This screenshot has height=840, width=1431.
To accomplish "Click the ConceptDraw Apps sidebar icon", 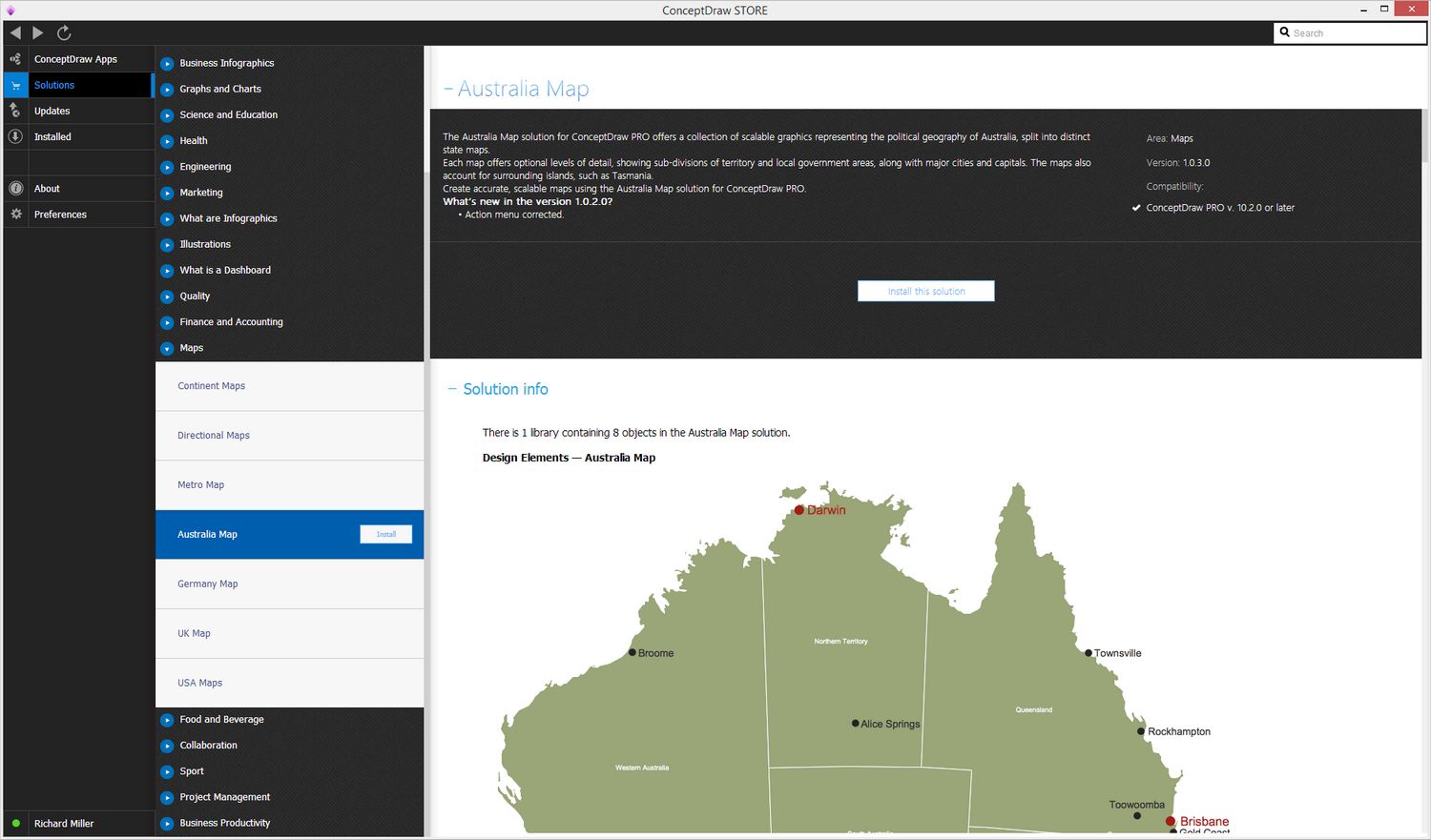I will (x=15, y=59).
